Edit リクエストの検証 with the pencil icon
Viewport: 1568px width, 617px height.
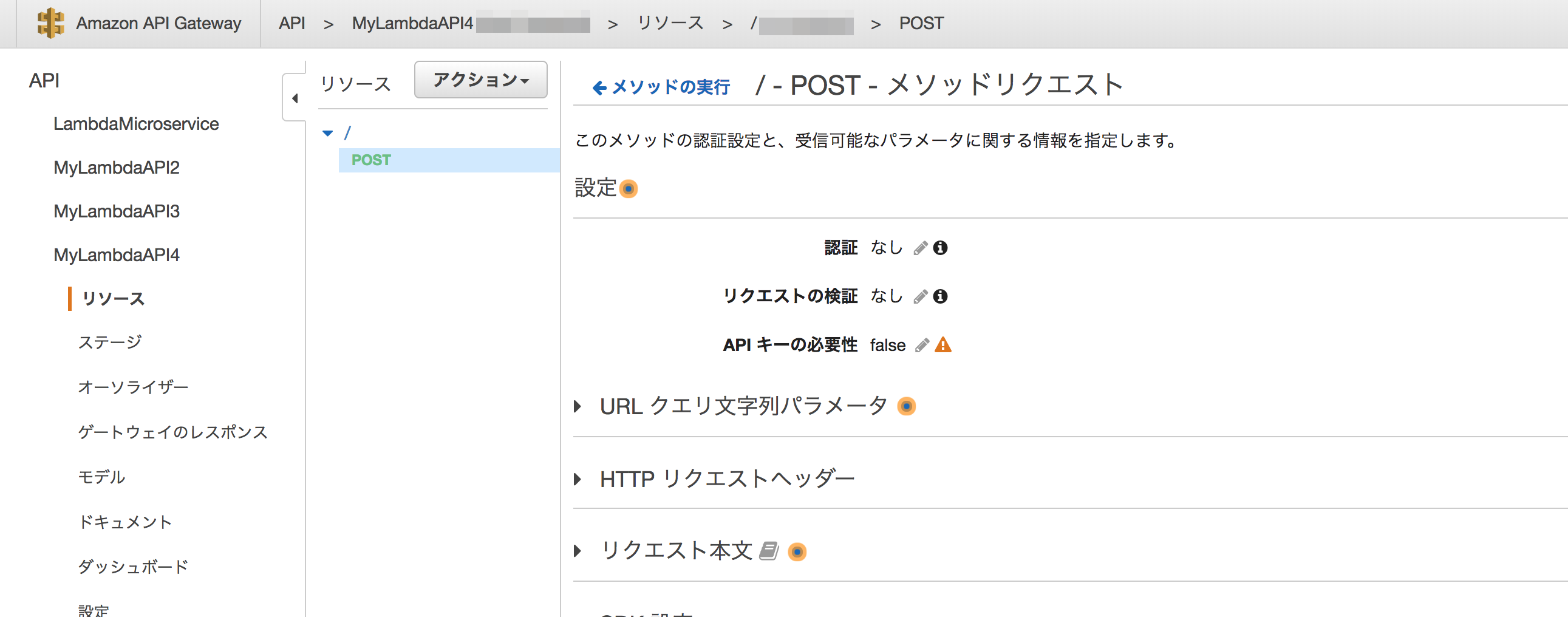coord(921,296)
